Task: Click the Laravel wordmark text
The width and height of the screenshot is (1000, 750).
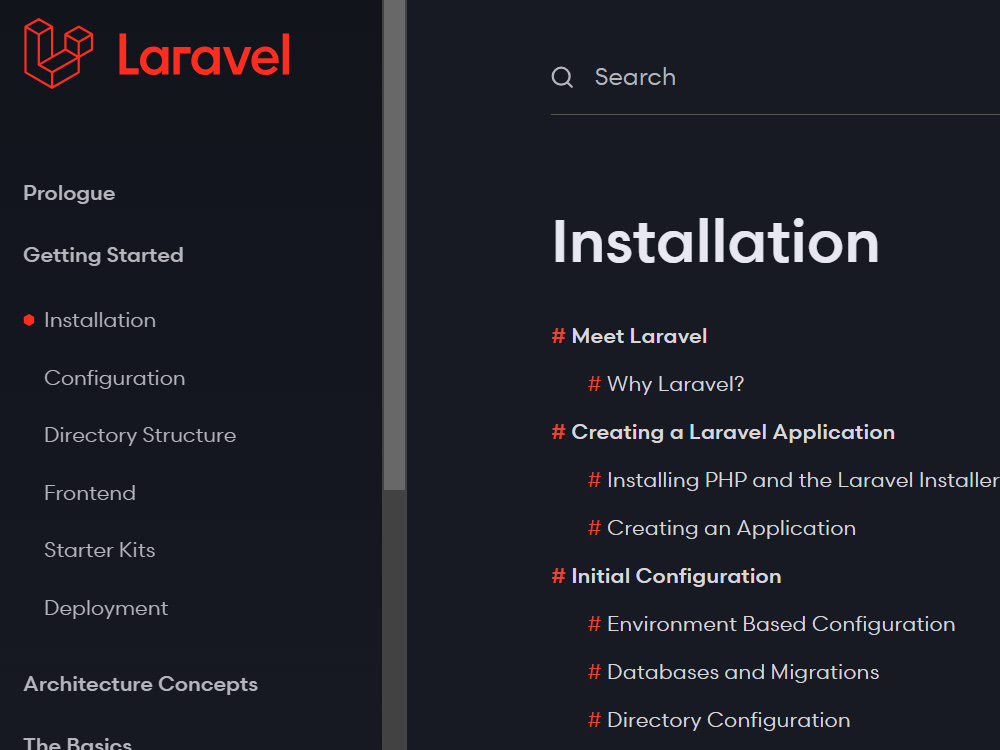Action: [x=204, y=55]
